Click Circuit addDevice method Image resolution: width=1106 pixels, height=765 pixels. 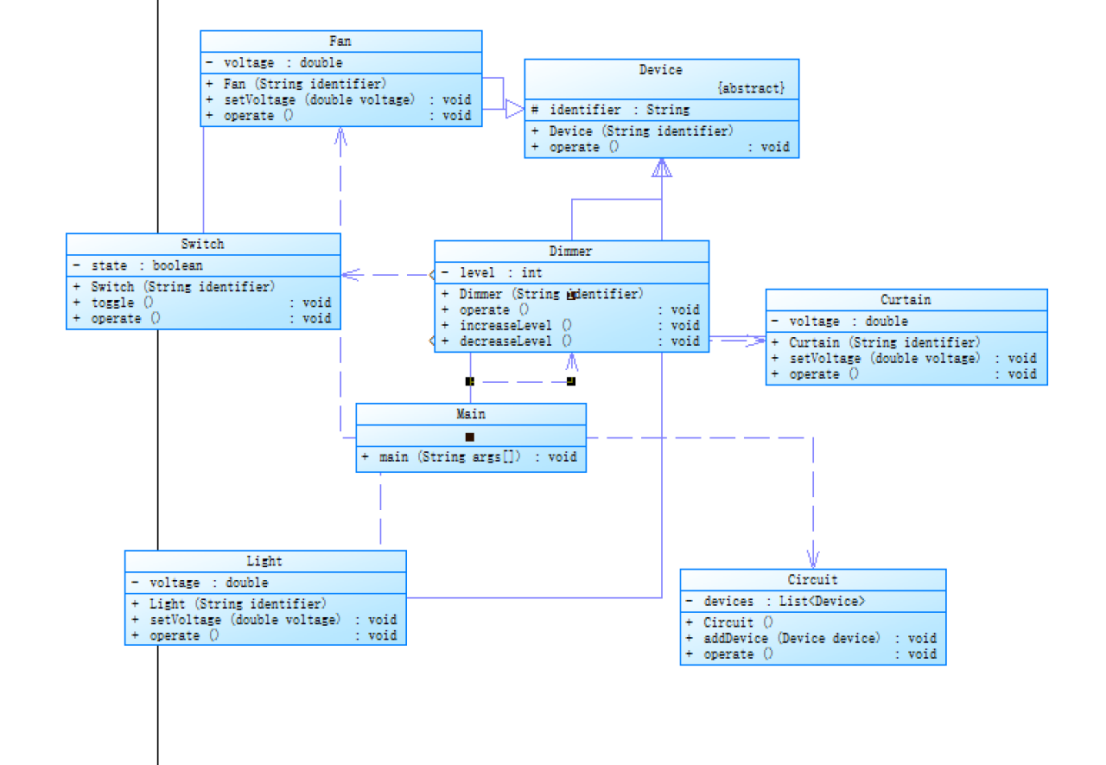[x=813, y=638]
